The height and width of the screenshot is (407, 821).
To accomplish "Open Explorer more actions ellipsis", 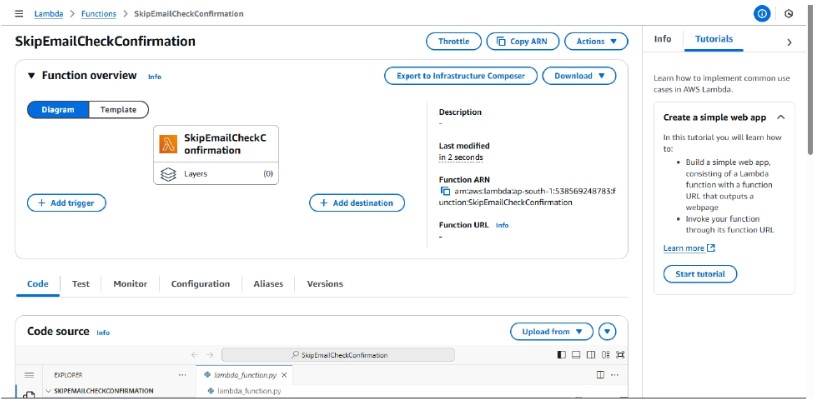I will click(182, 375).
